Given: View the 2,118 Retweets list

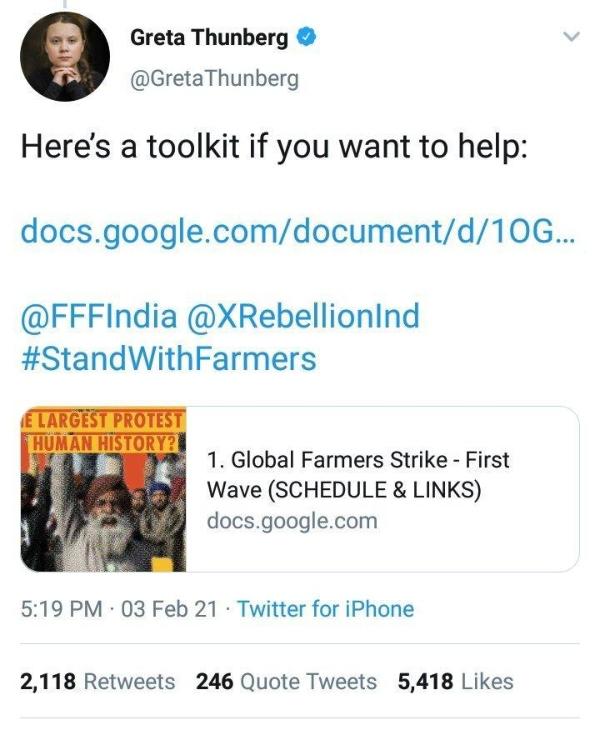Looking at the screenshot, I should click(x=97, y=682).
